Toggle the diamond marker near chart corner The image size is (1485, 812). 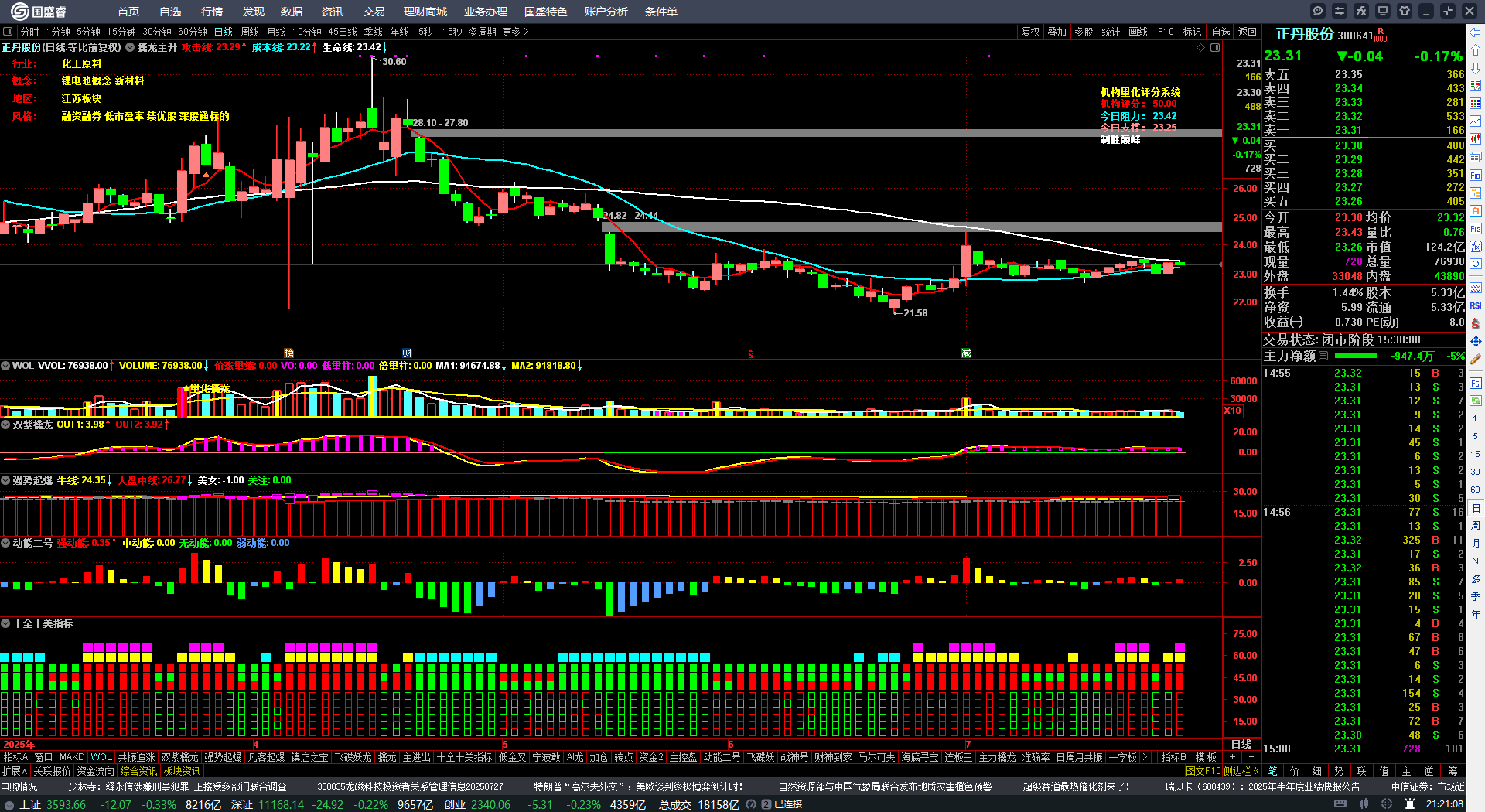pyautogui.click(x=1201, y=47)
